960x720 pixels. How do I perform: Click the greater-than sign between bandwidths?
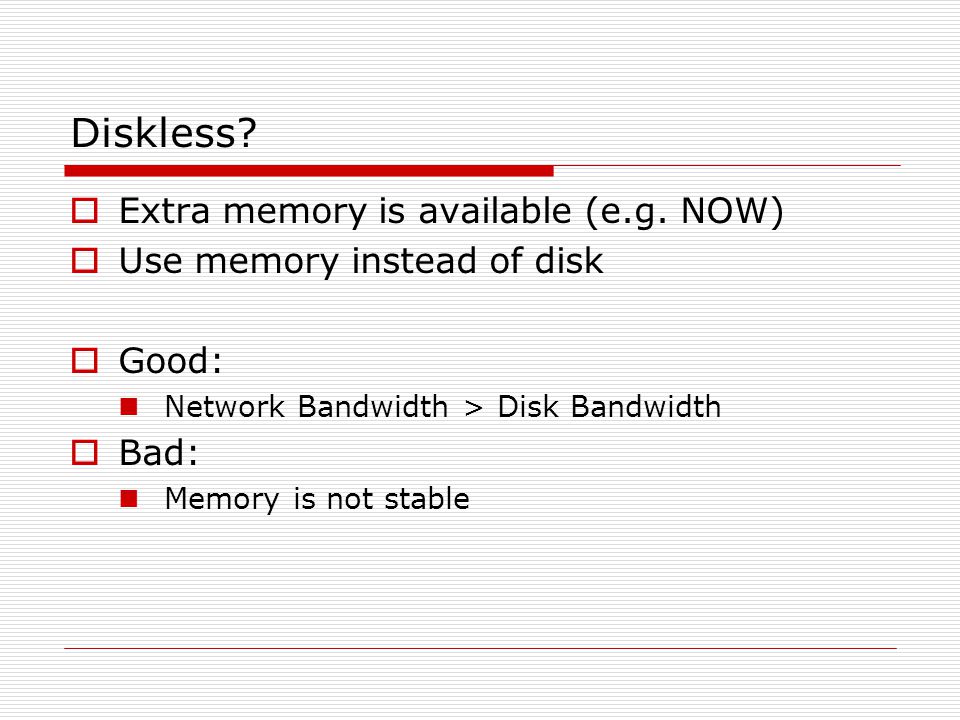(473, 408)
